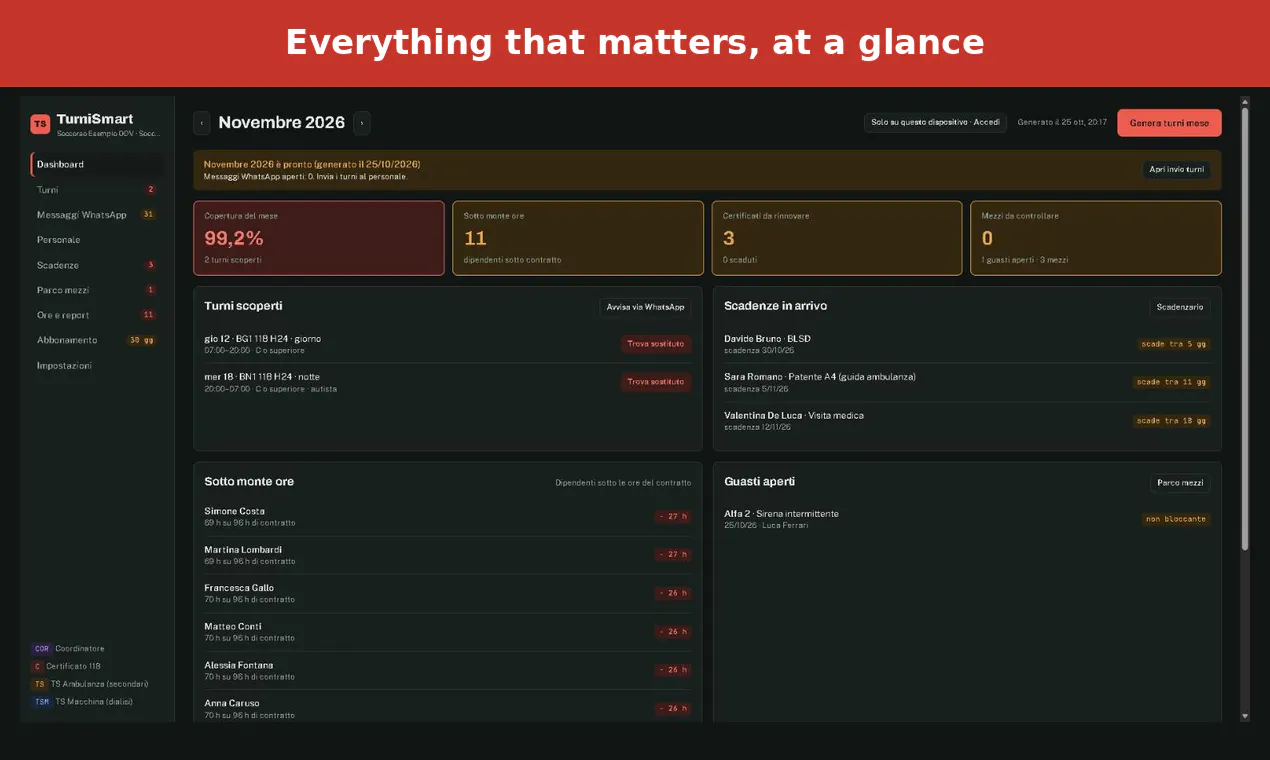
Task: Open Abbonamento in the sidebar
Action: 96,340
